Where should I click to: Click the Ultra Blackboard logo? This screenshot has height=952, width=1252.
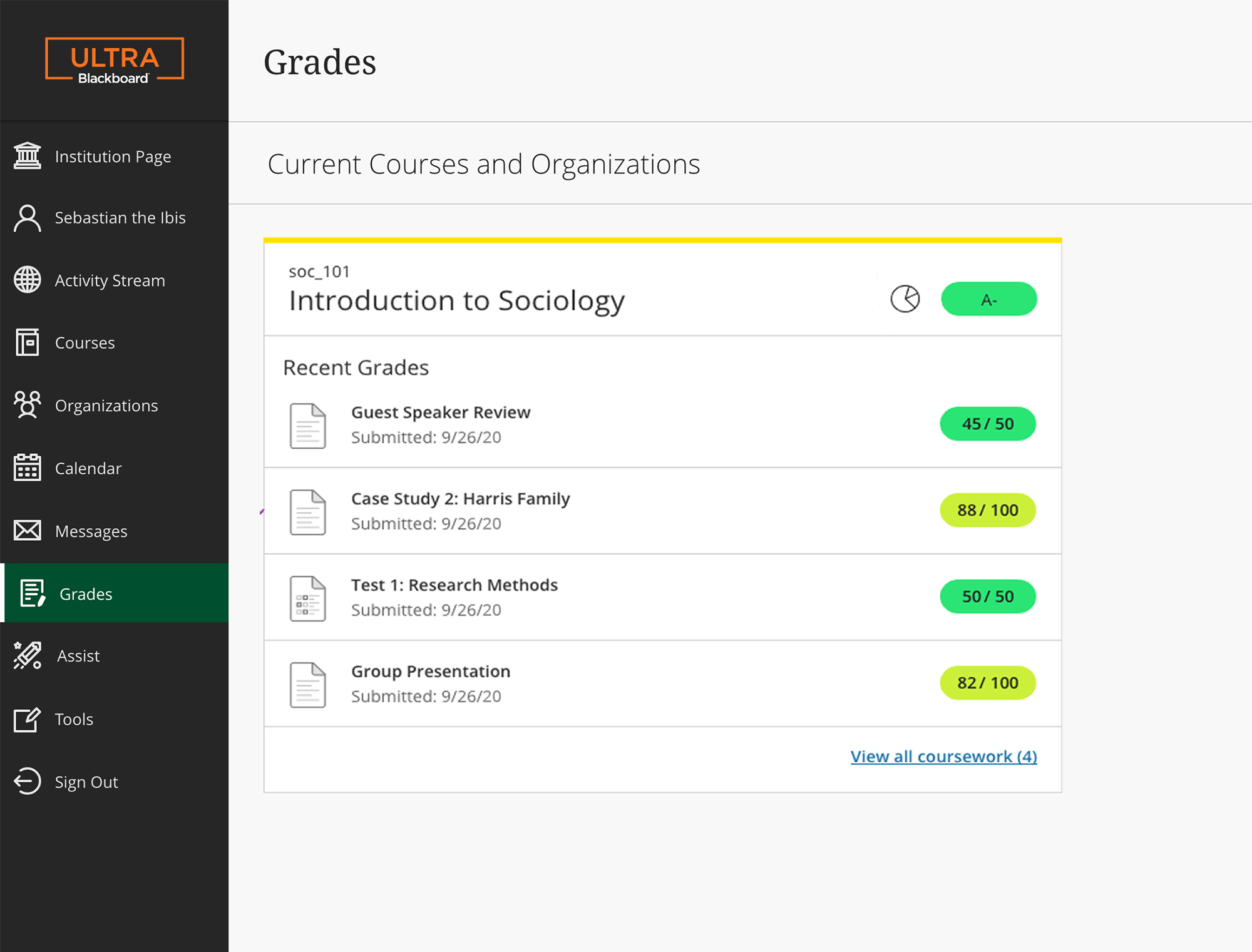click(115, 60)
